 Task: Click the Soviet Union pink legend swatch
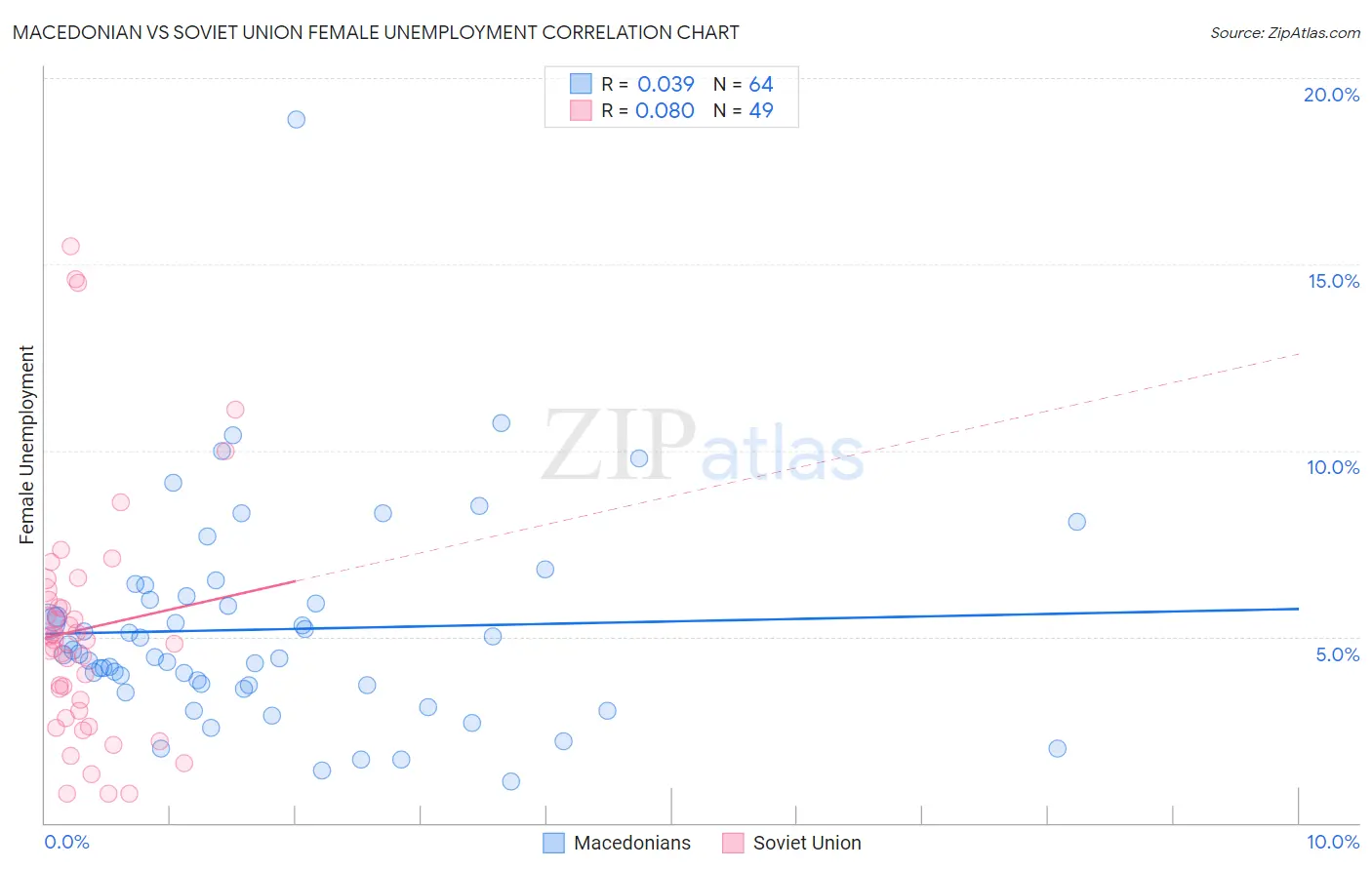[733, 843]
